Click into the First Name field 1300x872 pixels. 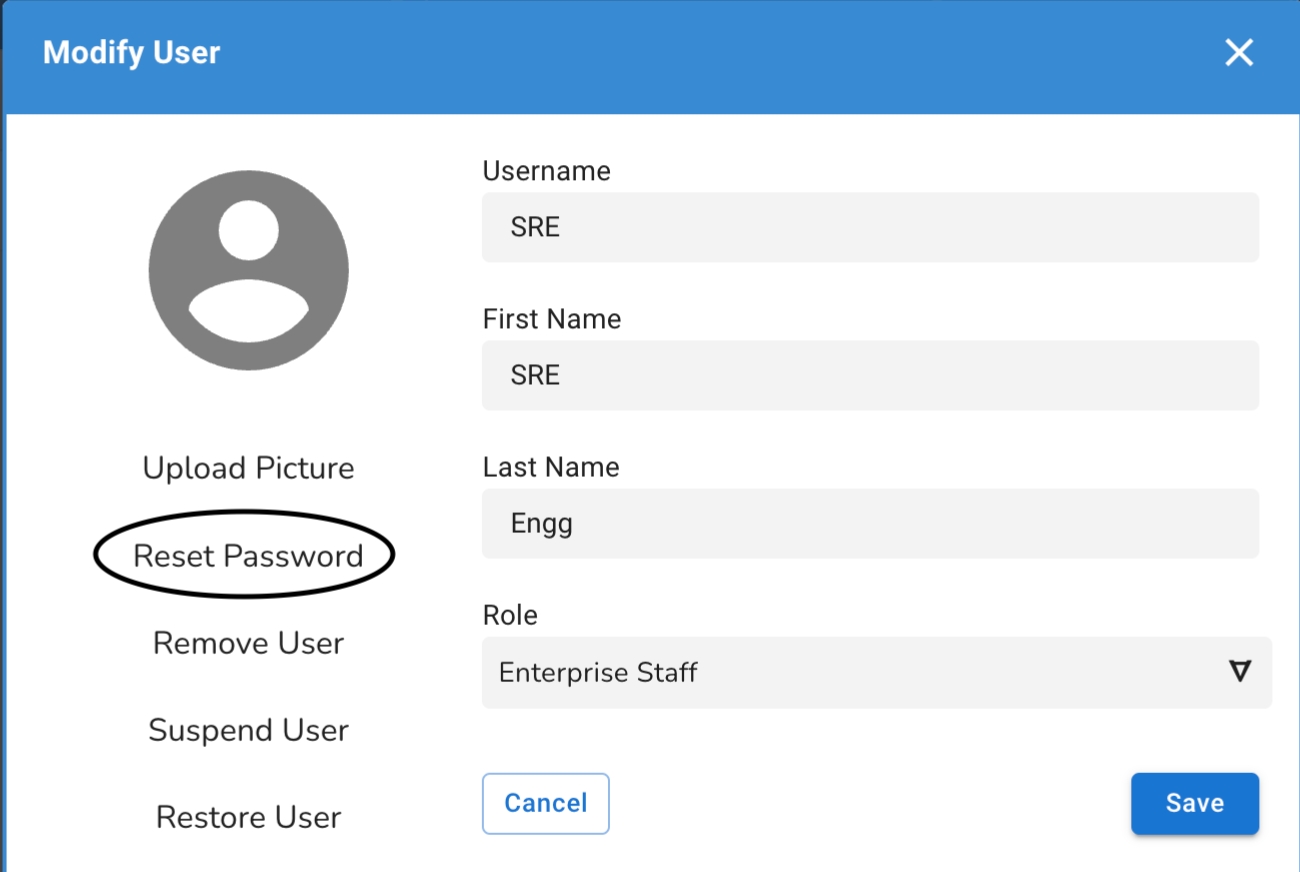(x=870, y=375)
